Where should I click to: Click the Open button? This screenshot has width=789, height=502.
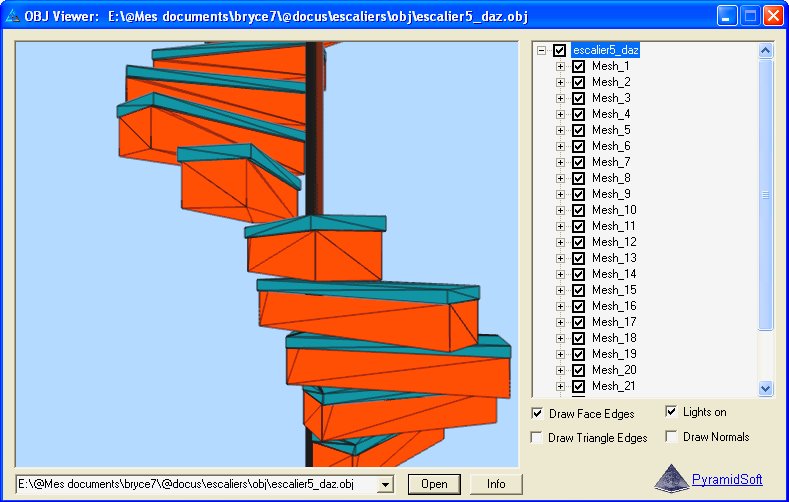tap(434, 484)
